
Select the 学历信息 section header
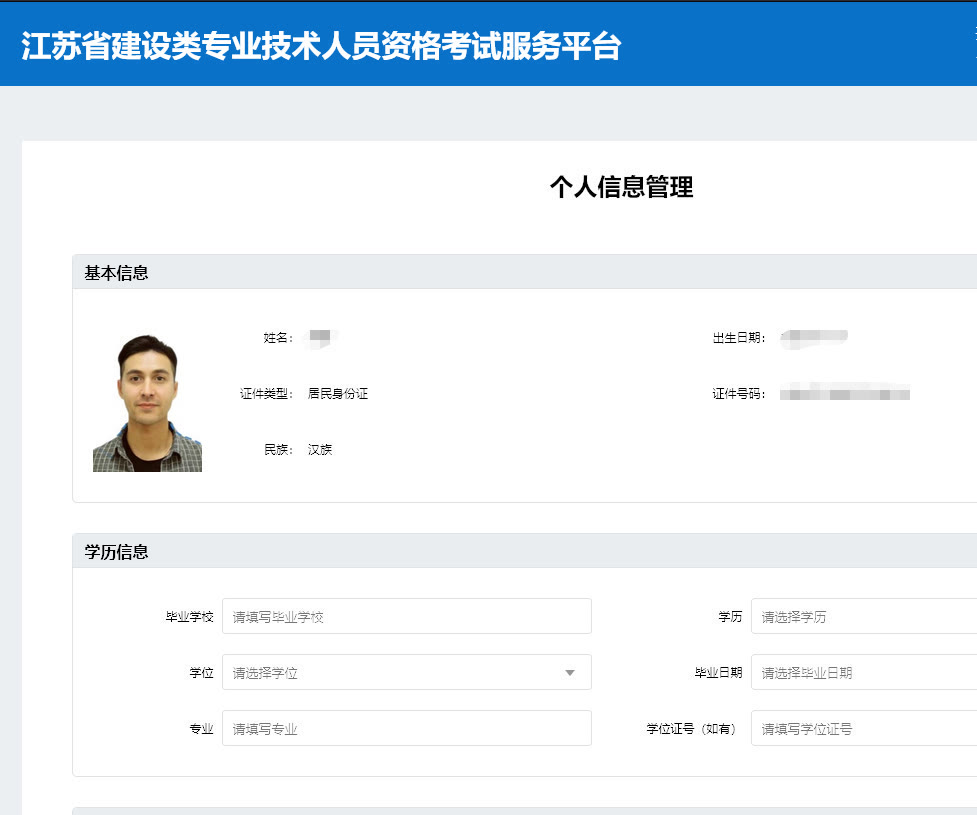click(117, 551)
